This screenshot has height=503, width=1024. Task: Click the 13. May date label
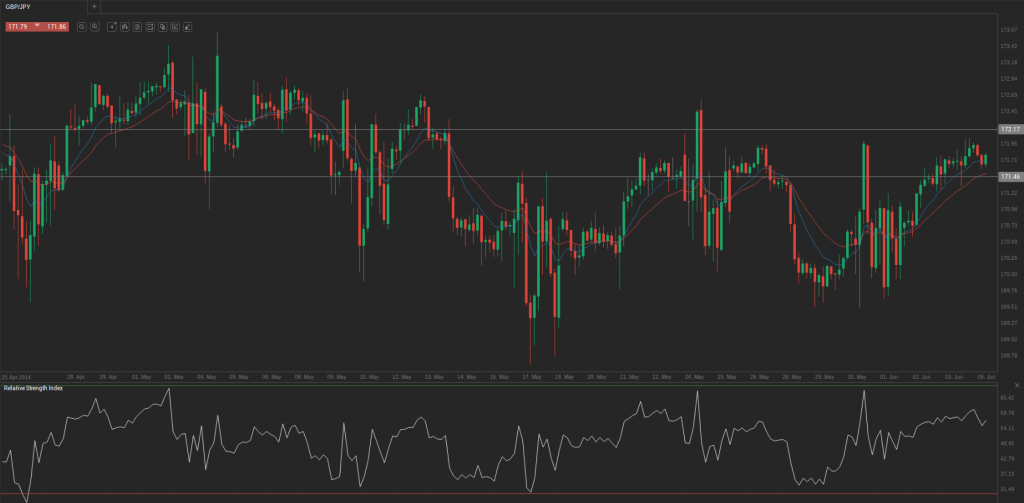[434, 377]
